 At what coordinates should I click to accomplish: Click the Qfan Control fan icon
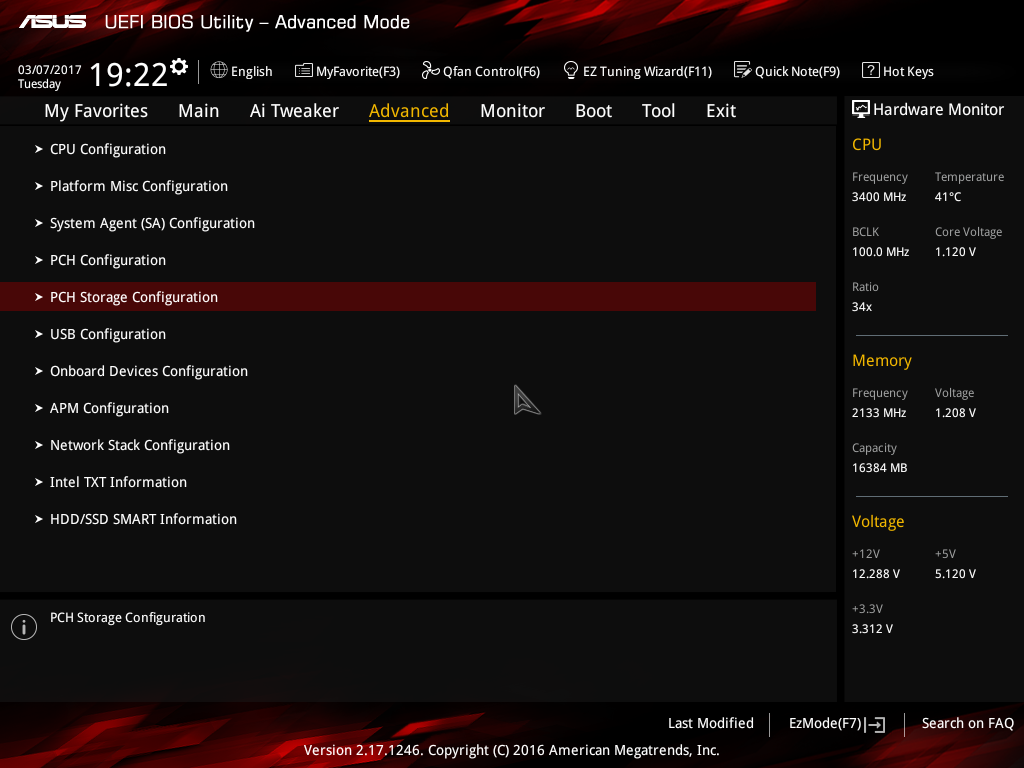430,70
